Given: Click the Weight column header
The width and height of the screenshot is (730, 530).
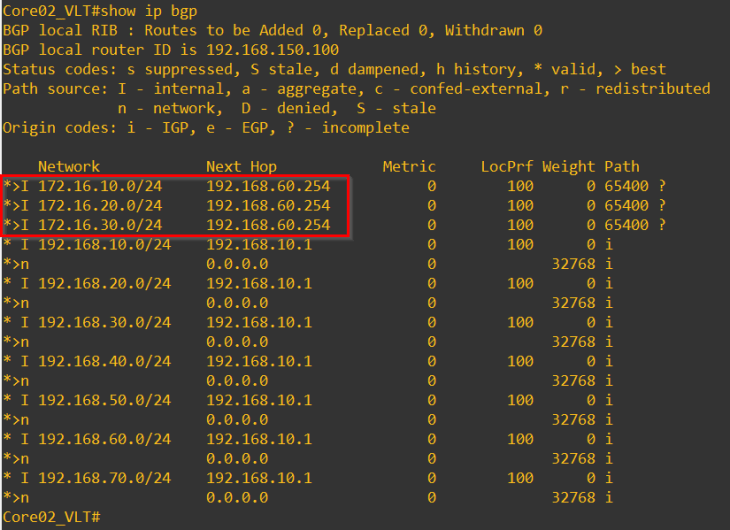Looking at the screenshot, I should [x=569, y=167].
